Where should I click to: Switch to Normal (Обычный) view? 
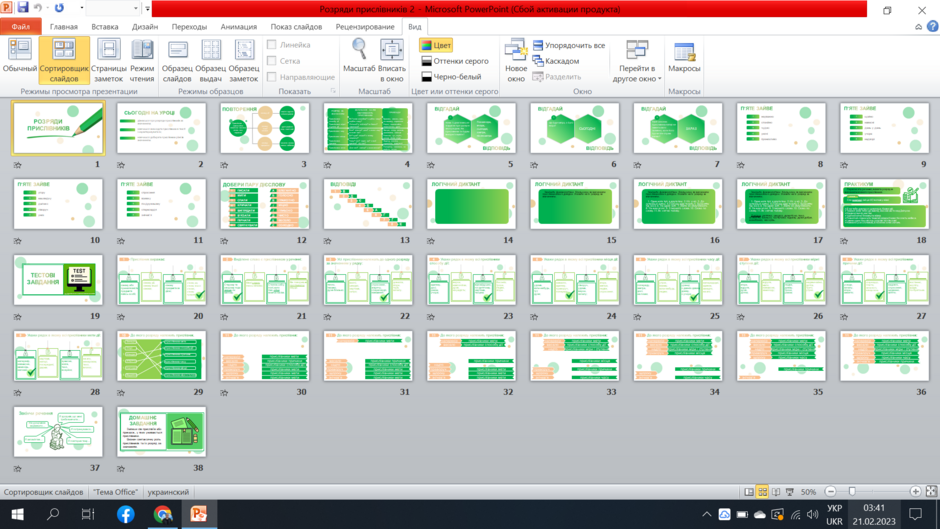[19, 58]
